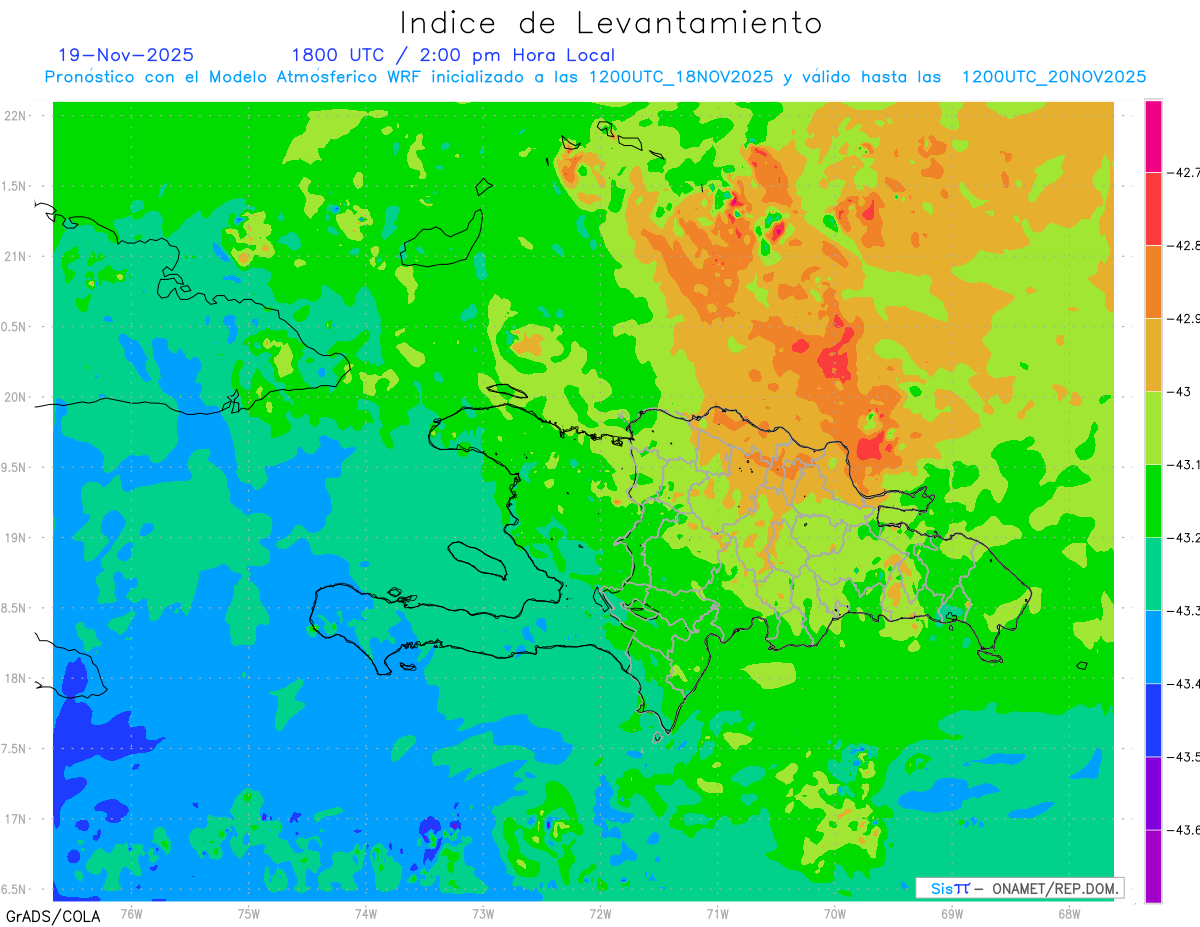Click the '22N' latitude label
Viewport: 1200px width, 927px height.
click(17, 116)
